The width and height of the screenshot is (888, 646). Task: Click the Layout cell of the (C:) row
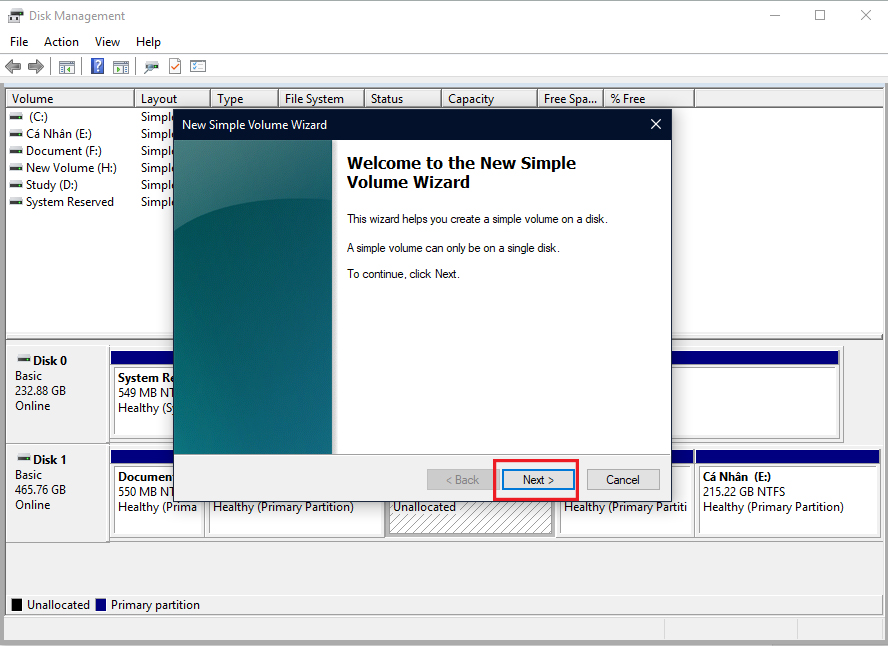[x=157, y=117]
